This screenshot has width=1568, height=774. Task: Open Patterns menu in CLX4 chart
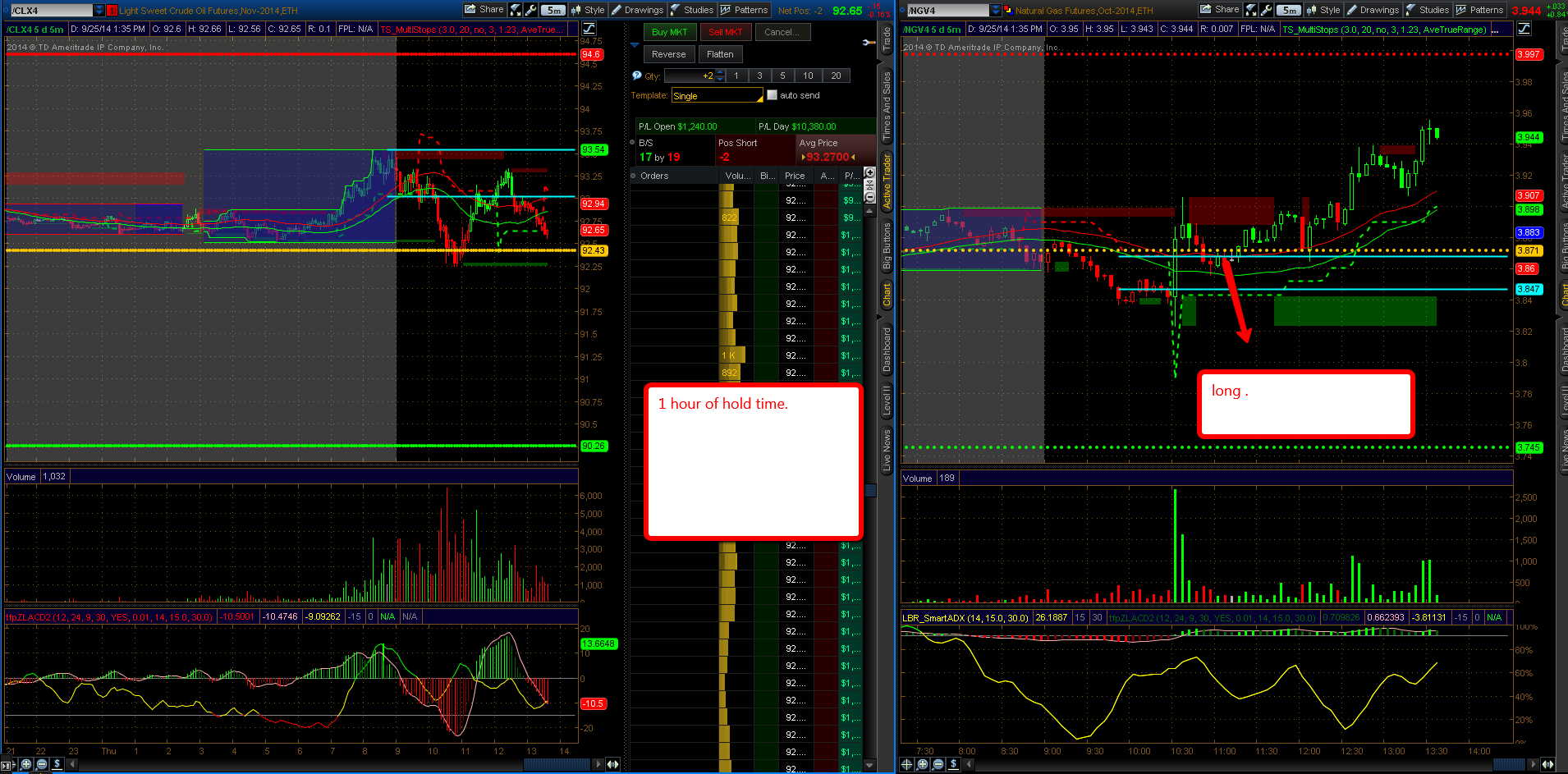[744, 10]
